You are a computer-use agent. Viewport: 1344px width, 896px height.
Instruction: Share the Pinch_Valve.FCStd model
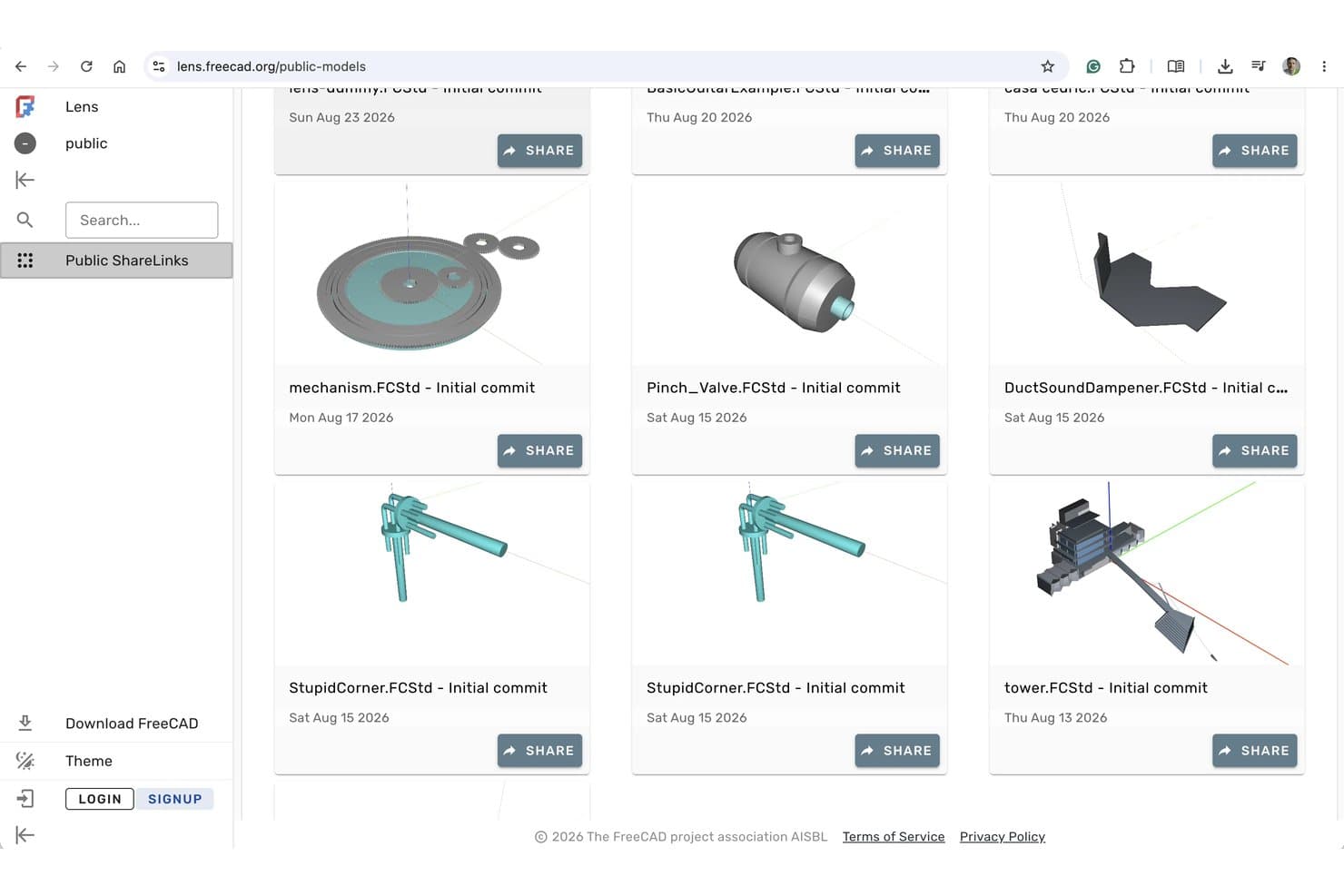897,450
